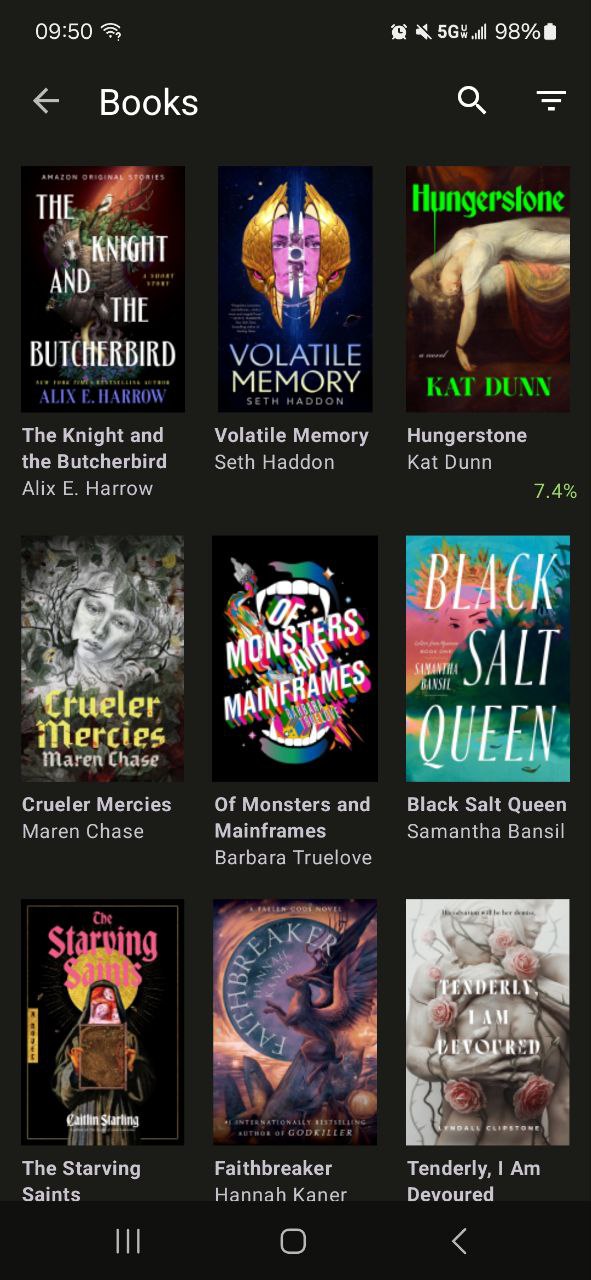591x1280 pixels.
Task: Select the Hungerstone title text
Action: point(467,436)
